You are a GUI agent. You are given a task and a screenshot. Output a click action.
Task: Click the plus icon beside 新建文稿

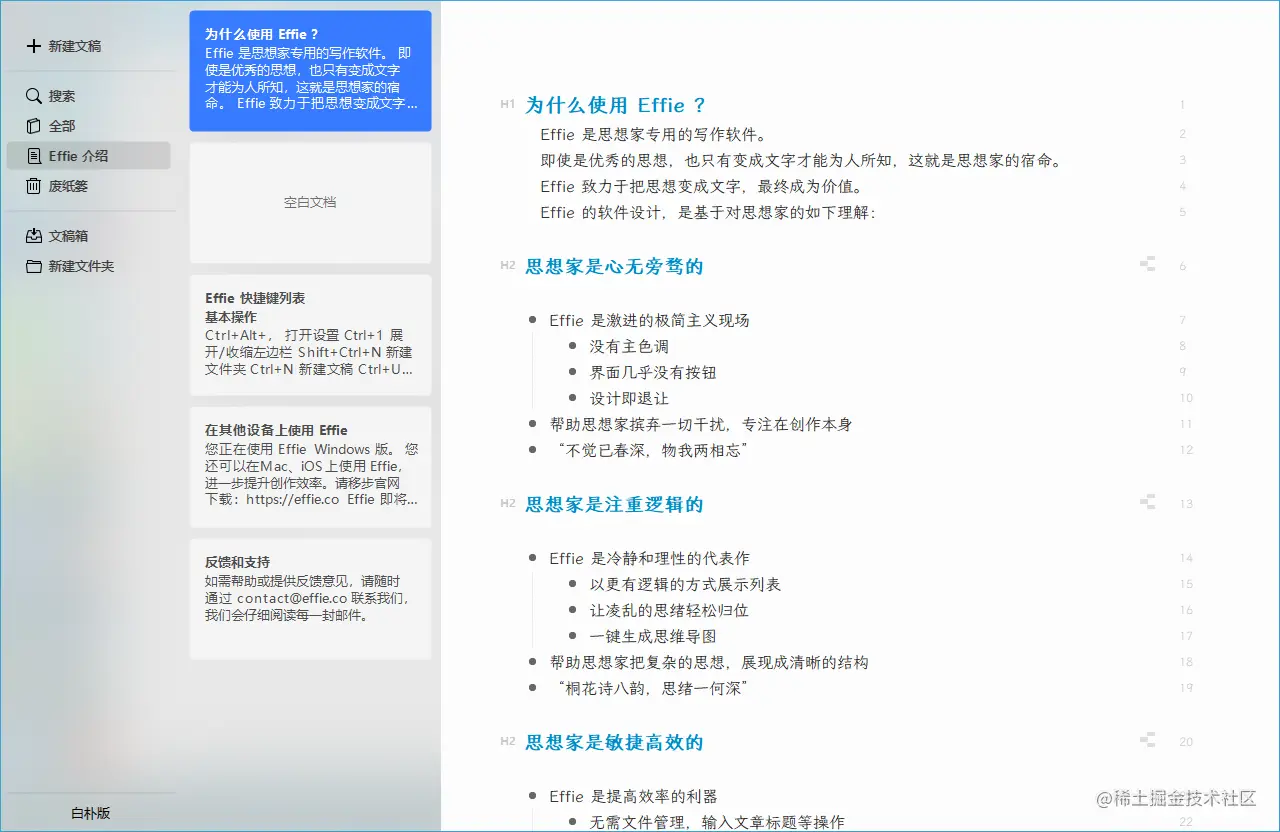point(33,46)
